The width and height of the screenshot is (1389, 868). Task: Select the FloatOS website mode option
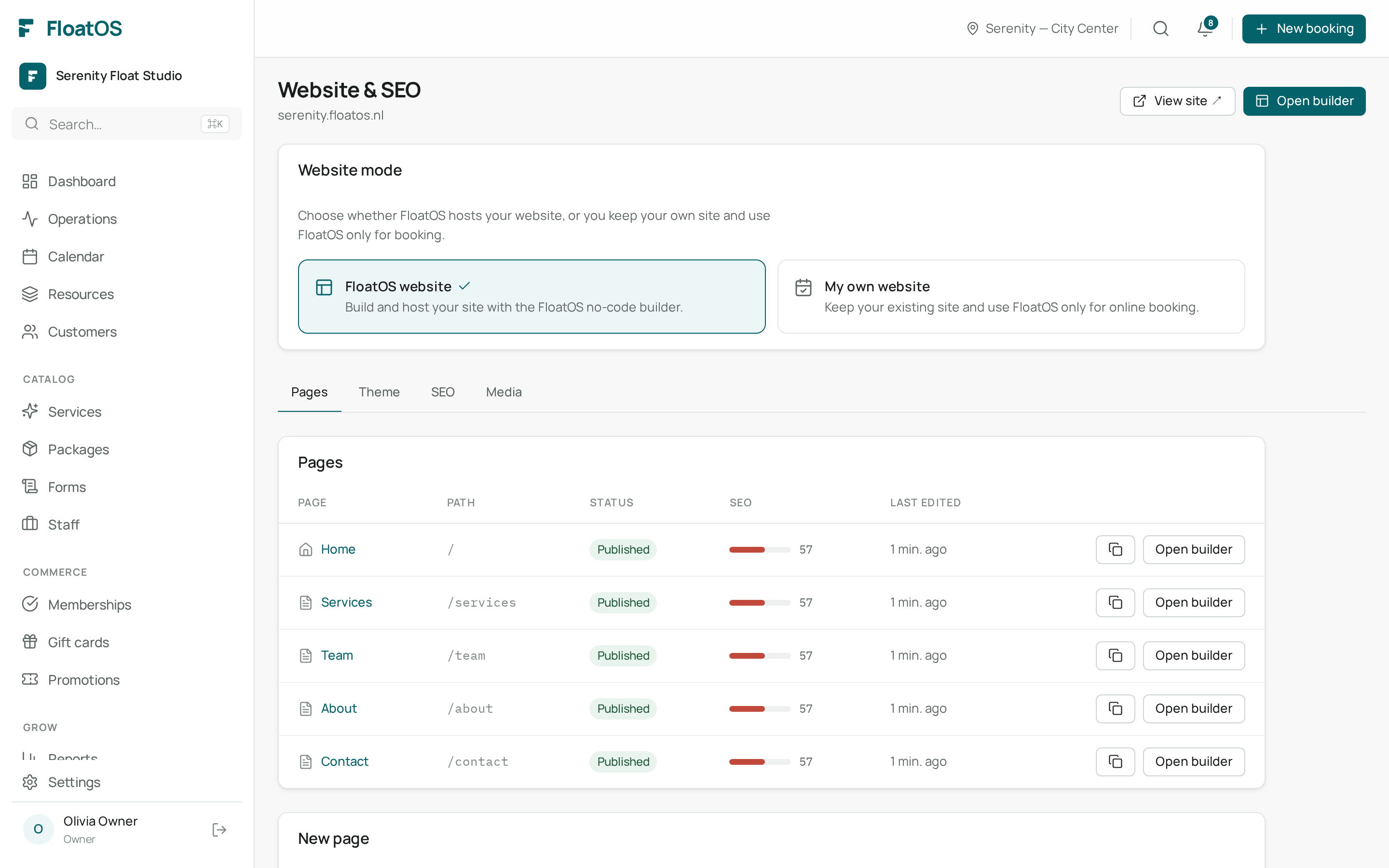[531, 296]
